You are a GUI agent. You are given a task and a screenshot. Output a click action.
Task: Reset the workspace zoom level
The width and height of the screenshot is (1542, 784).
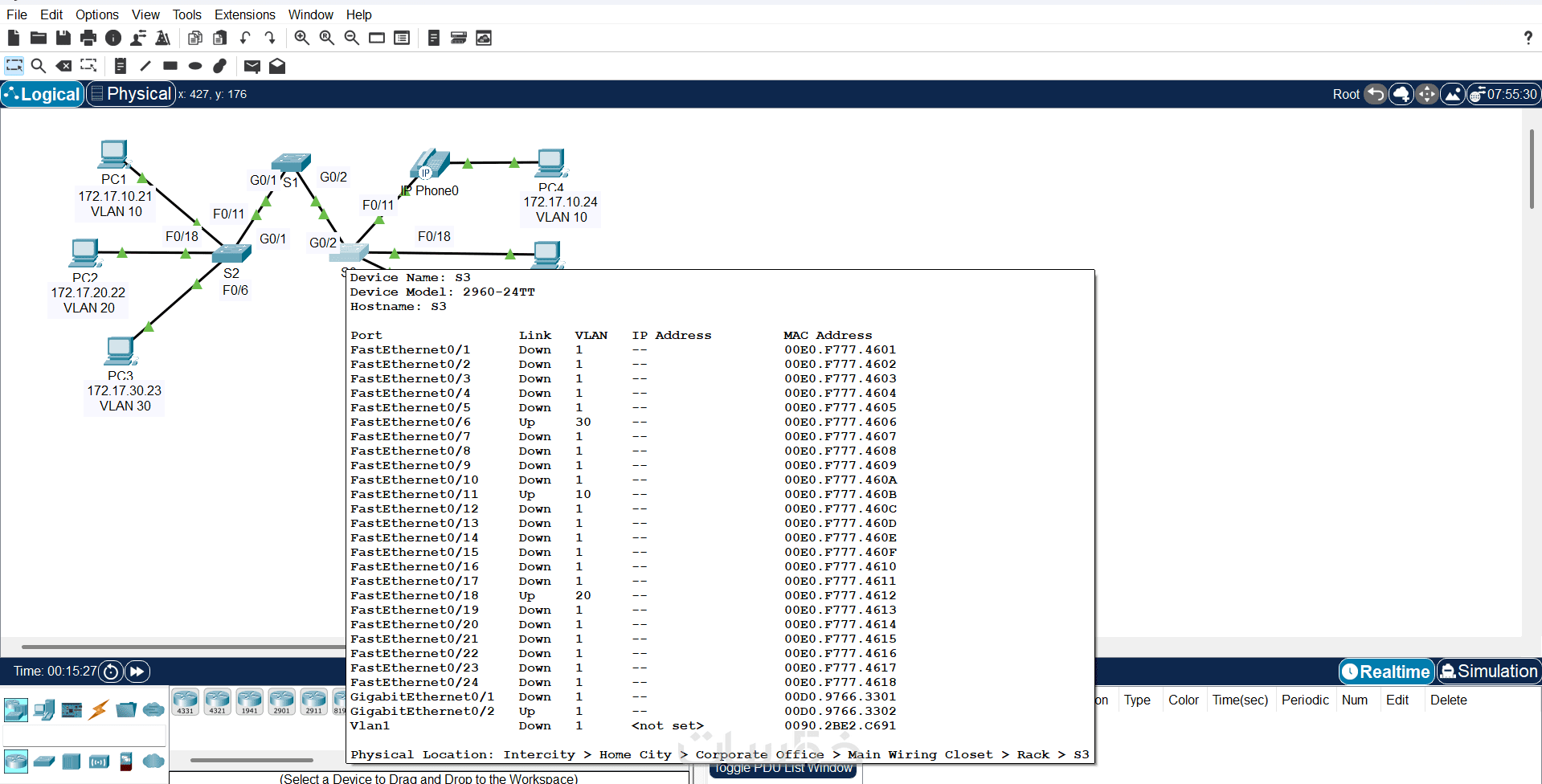tap(327, 38)
